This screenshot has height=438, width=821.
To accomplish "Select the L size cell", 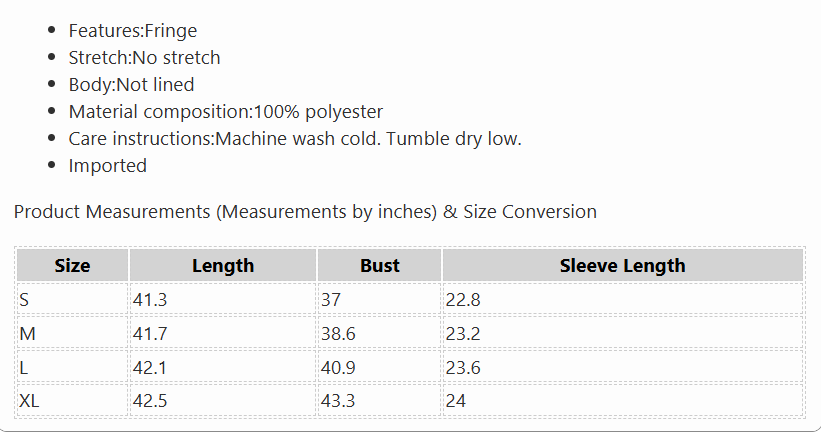I will (x=72, y=367).
